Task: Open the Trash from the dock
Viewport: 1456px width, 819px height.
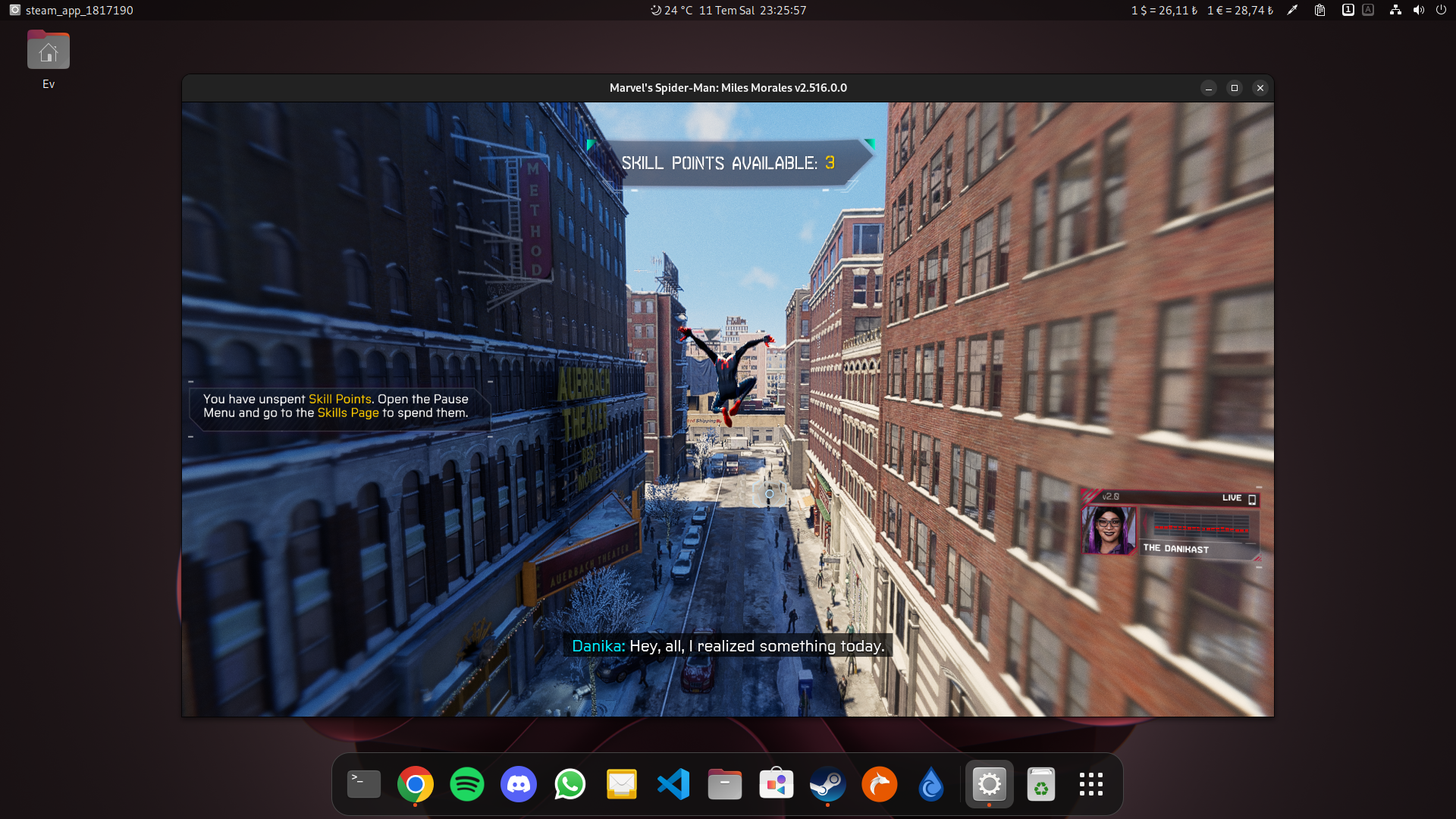Action: click(1041, 784)
